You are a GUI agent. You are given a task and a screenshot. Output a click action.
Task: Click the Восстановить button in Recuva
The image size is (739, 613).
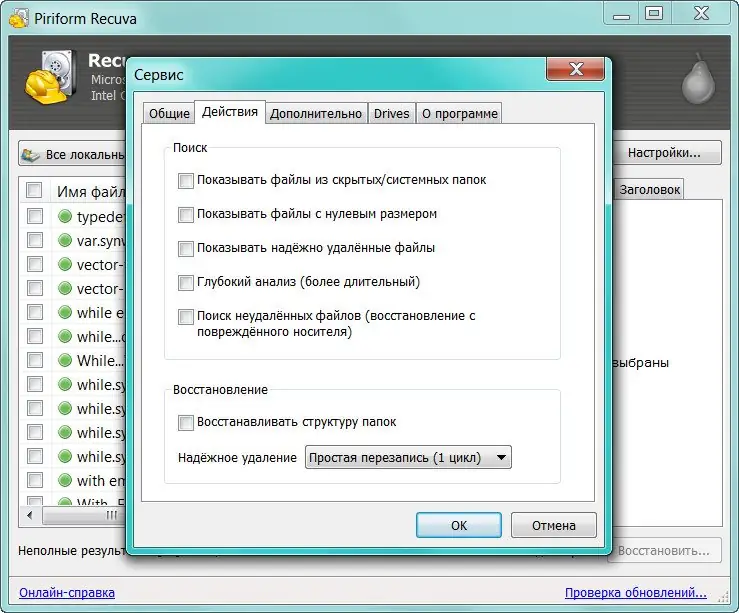coord(664,550)
